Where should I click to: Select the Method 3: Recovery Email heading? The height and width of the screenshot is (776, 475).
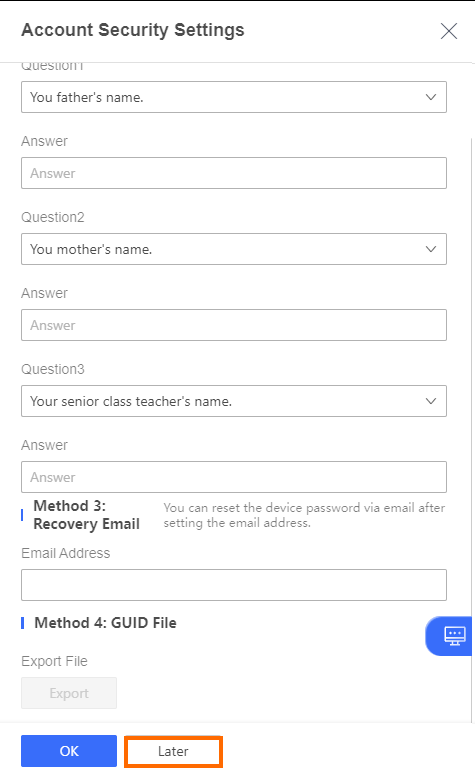click(x=87, y=515)
